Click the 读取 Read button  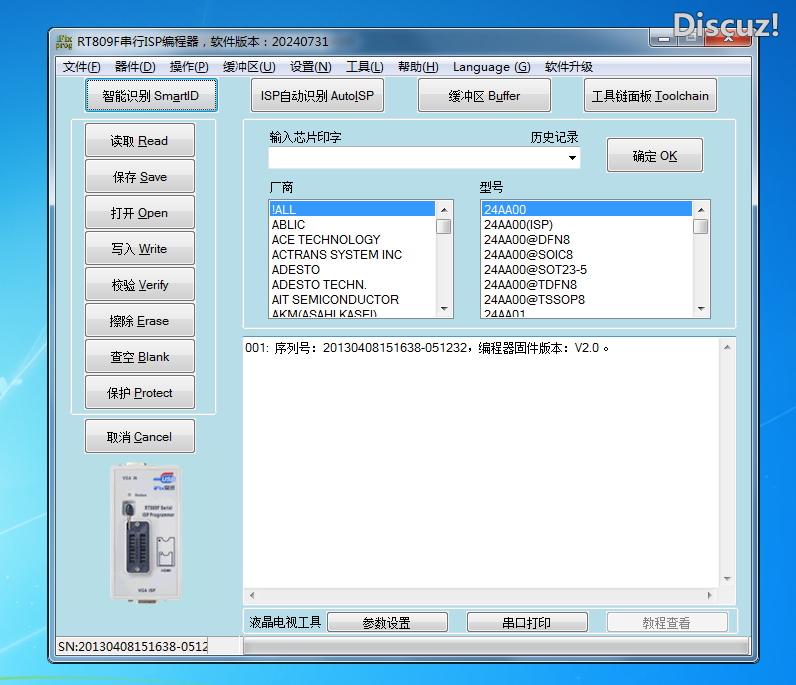tap(139, 141)
